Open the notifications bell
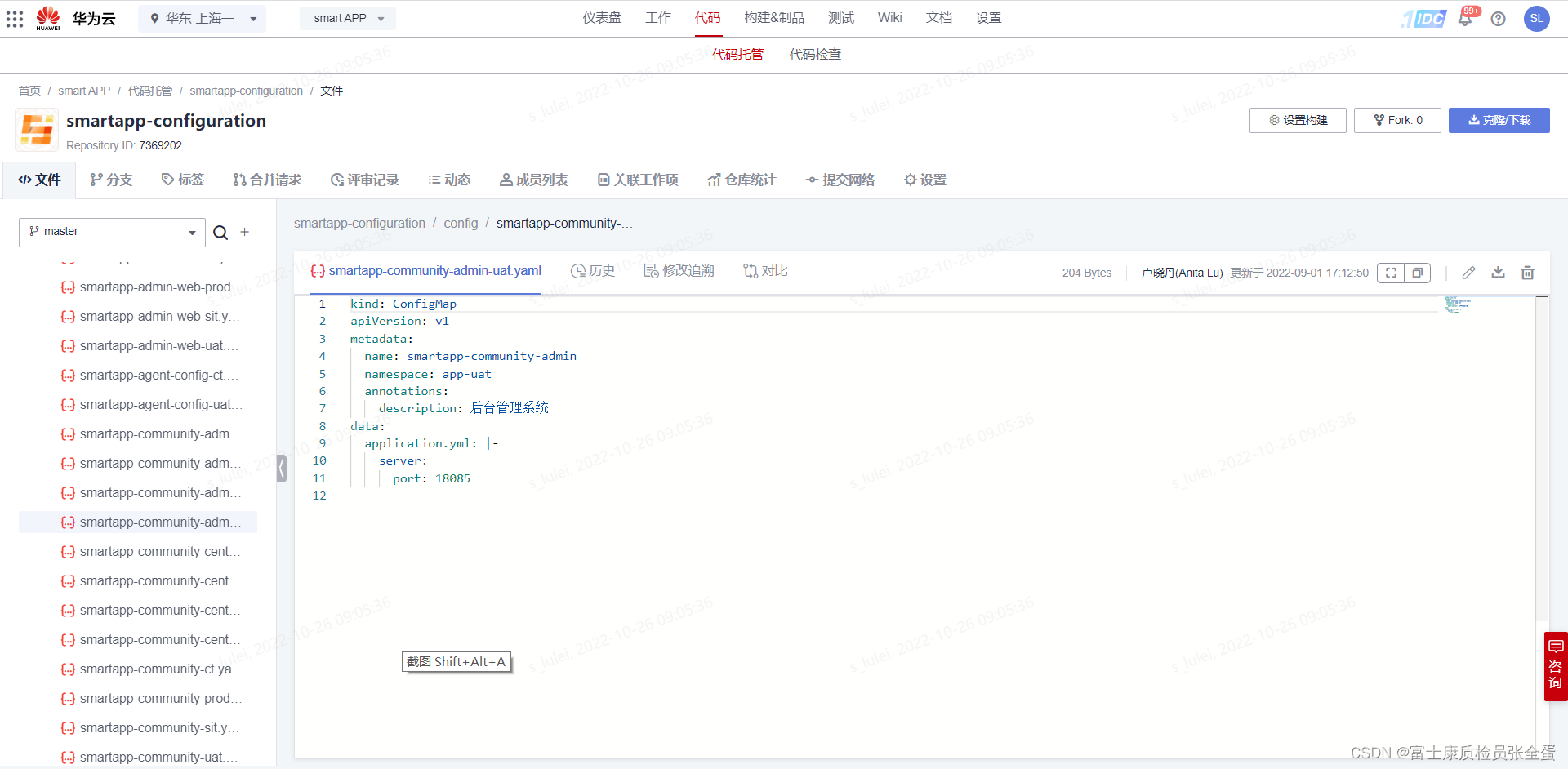 click(1465, 18)
